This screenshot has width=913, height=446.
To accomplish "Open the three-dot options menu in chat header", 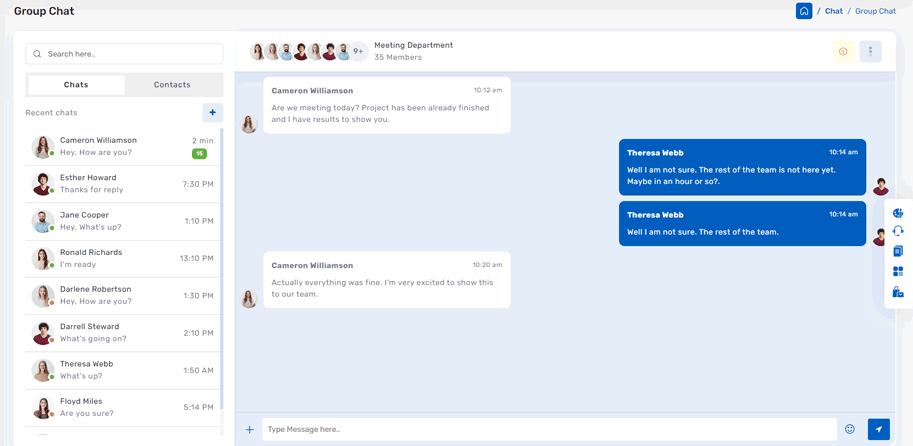I will tap(870, 52).
